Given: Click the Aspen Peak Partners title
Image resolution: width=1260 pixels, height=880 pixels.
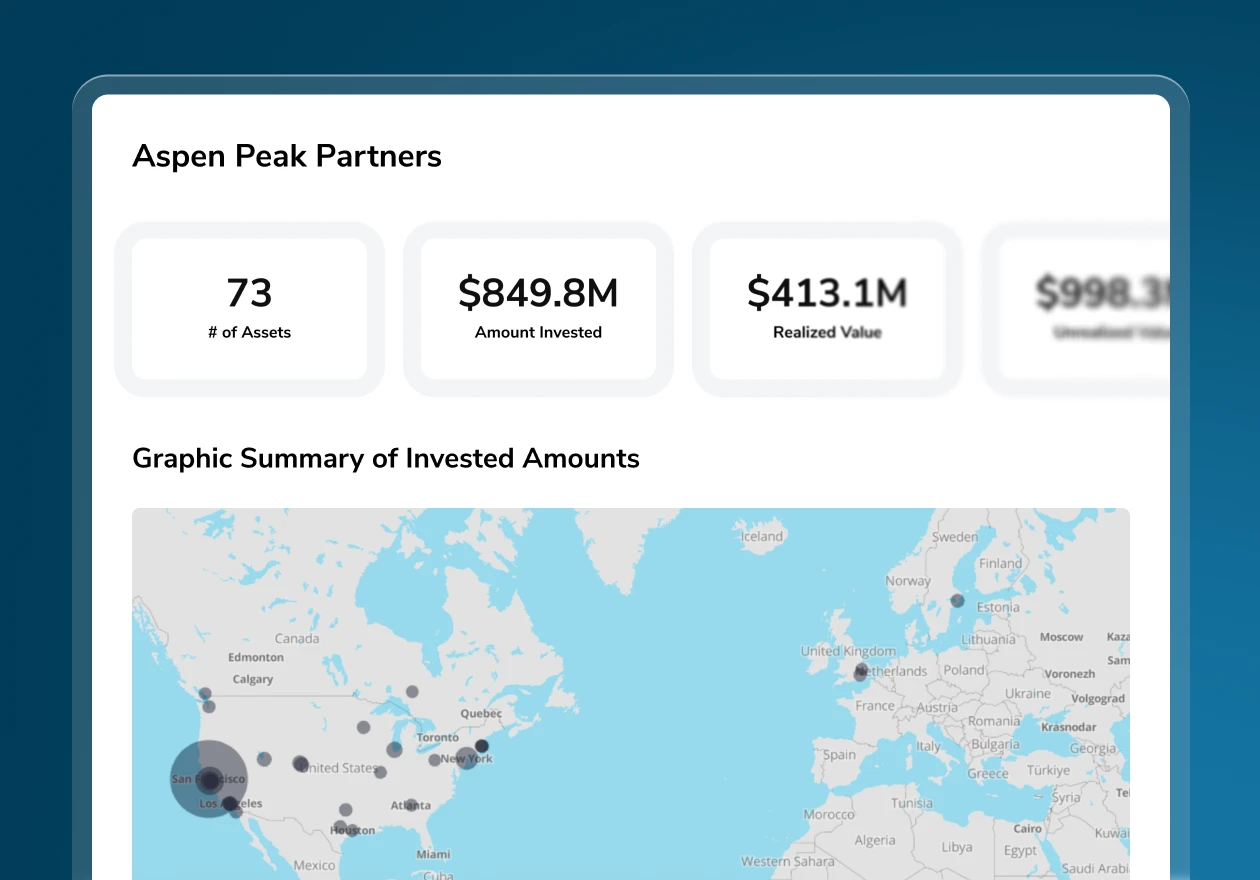Looking at the screenshot, I should tap(287, 156).
